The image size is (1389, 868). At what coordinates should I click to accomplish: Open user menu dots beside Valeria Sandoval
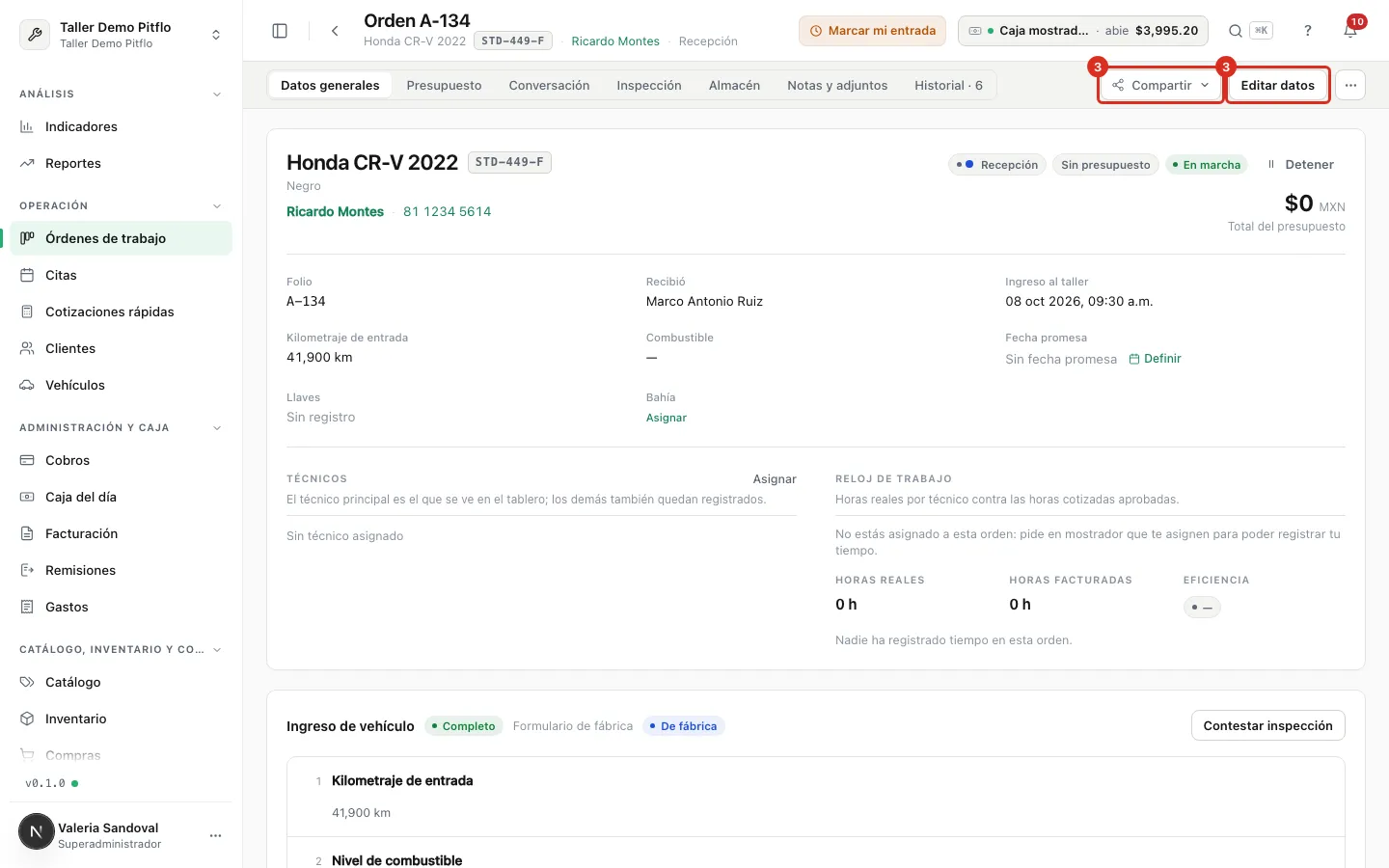click(215, 835)
